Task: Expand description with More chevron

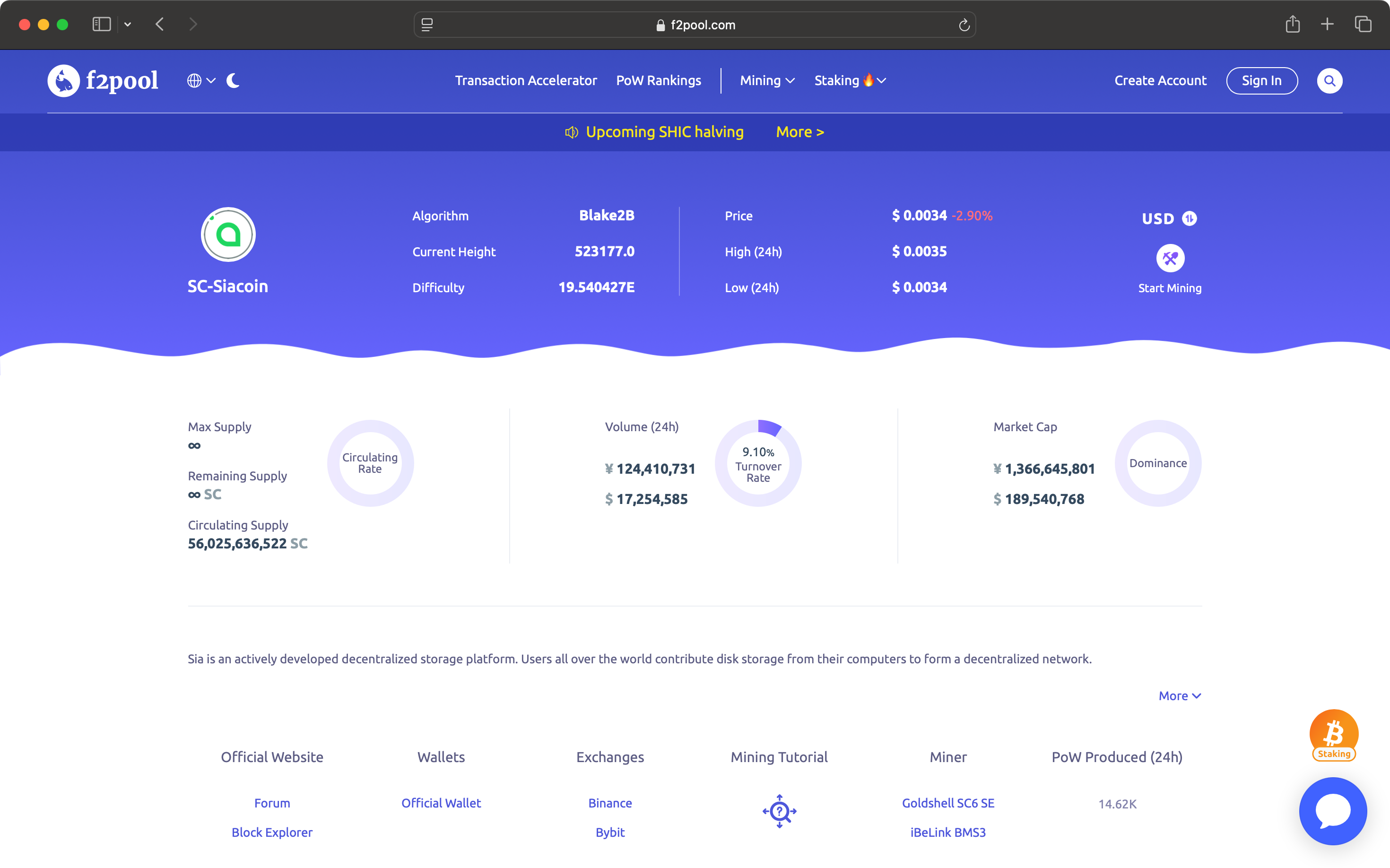Action: click(x=1179, y=696)
